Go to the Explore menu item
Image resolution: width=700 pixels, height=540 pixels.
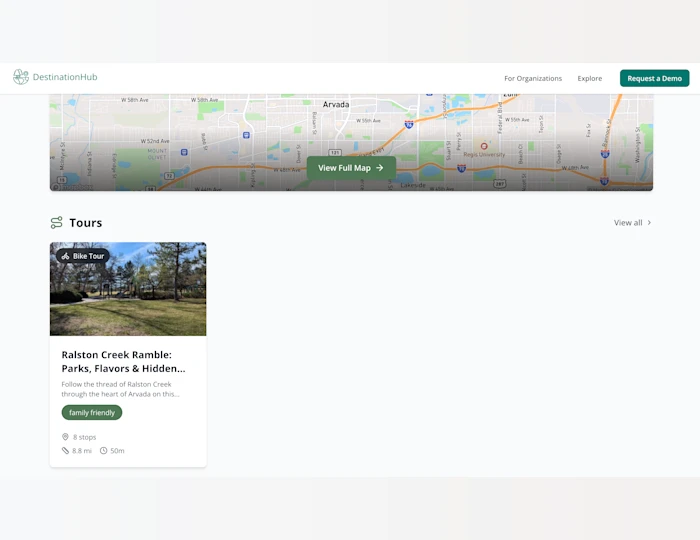[590, 79]
